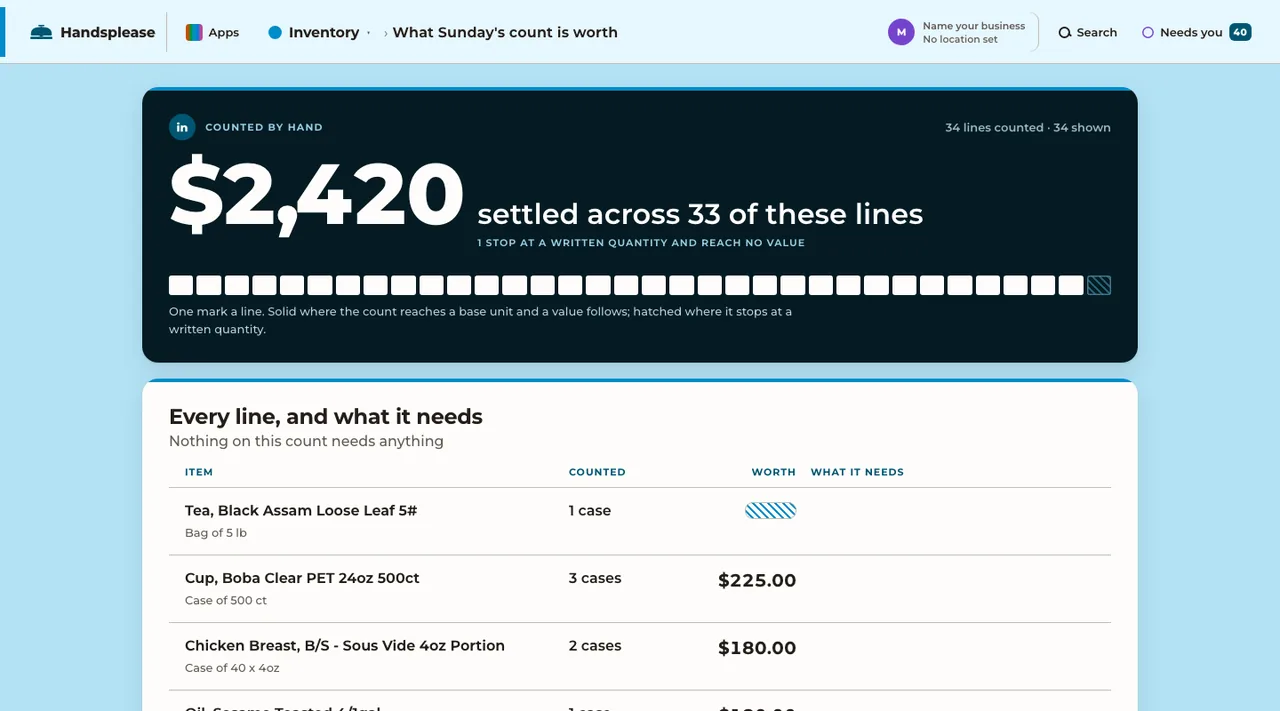
Task: Click the Handsplease bell logo icon
Action: [41, 32]
